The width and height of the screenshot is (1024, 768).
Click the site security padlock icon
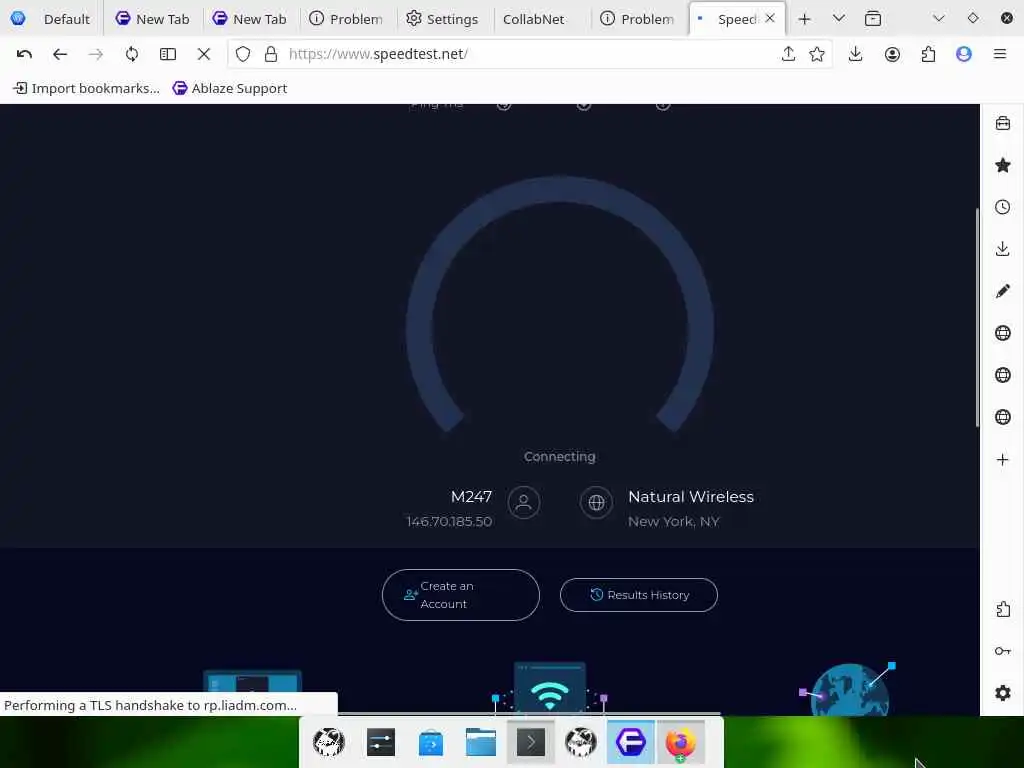[271, 54]
